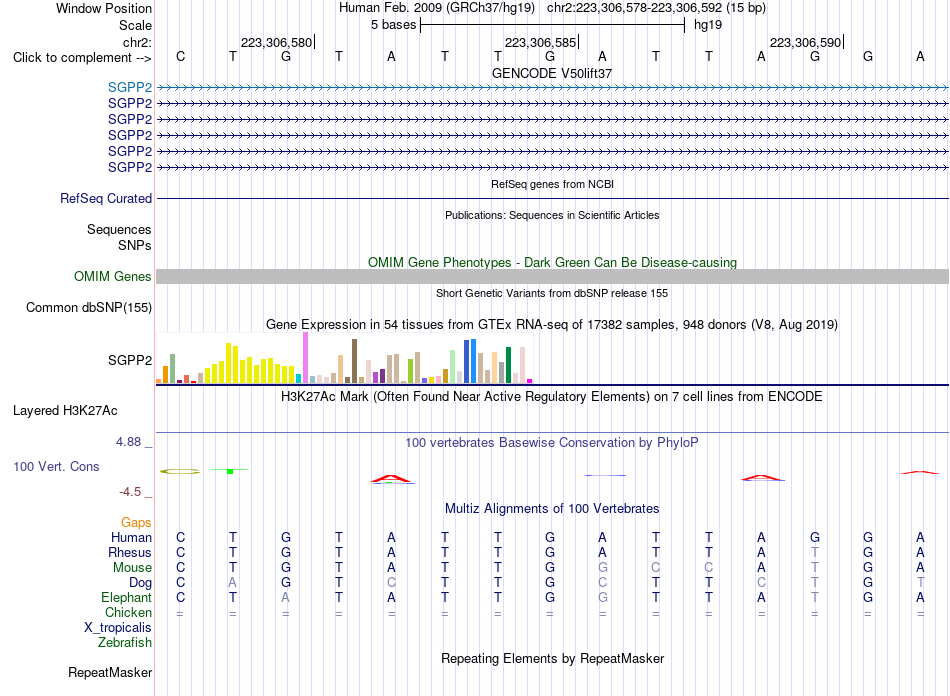The height and width of the screenshot is (696, 950).
Task: Click the Sequences track label
Action: click(119, 230)
